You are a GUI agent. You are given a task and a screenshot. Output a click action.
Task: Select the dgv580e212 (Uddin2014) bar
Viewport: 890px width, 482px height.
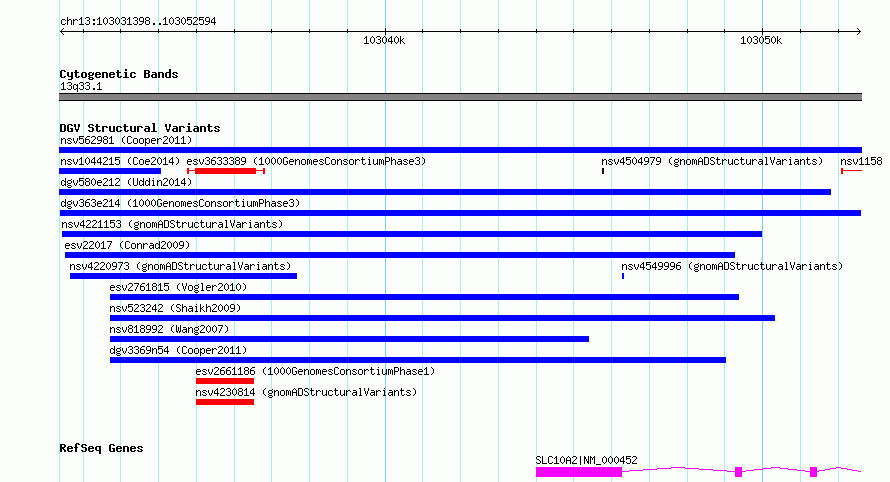(x=445, y=192)
